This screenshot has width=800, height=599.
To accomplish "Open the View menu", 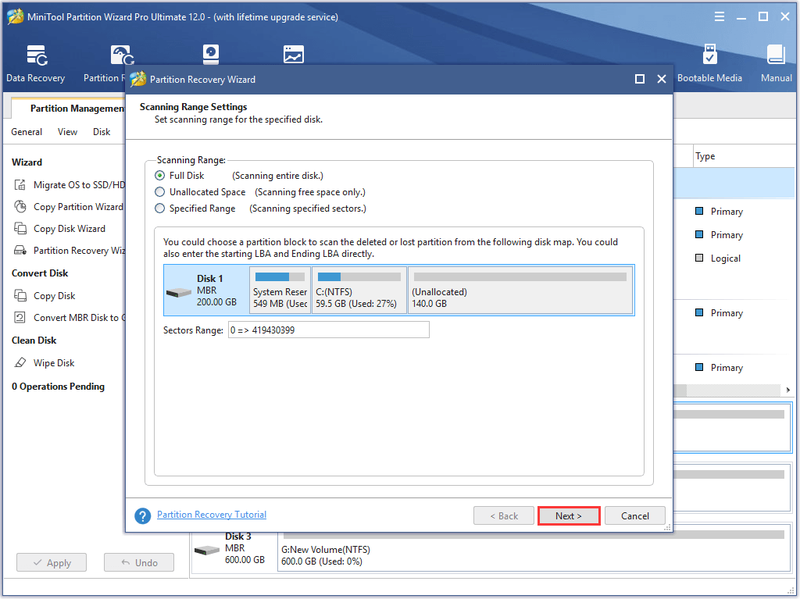I will (67, 132).
